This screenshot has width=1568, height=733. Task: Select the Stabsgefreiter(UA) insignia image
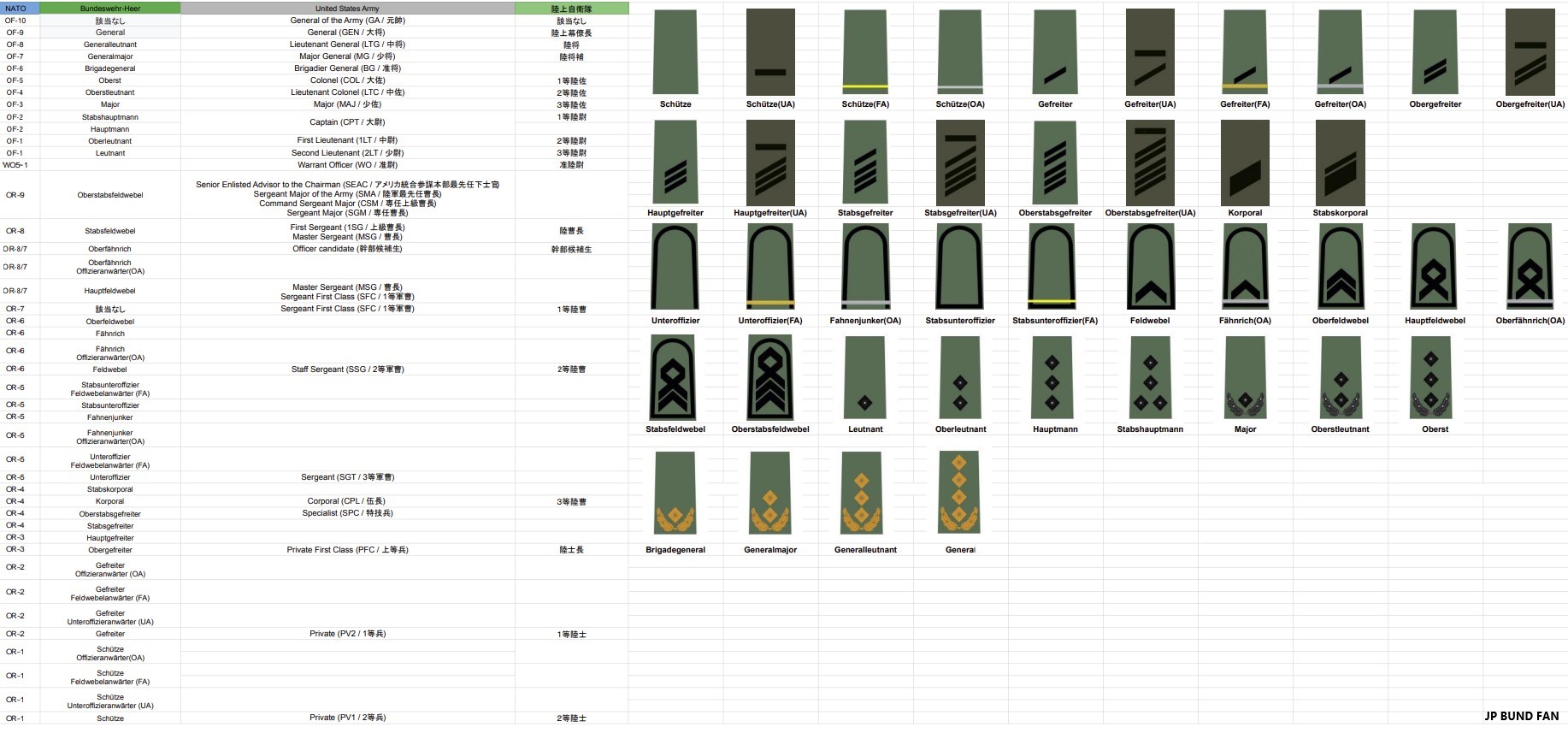[x=960, y=162]
